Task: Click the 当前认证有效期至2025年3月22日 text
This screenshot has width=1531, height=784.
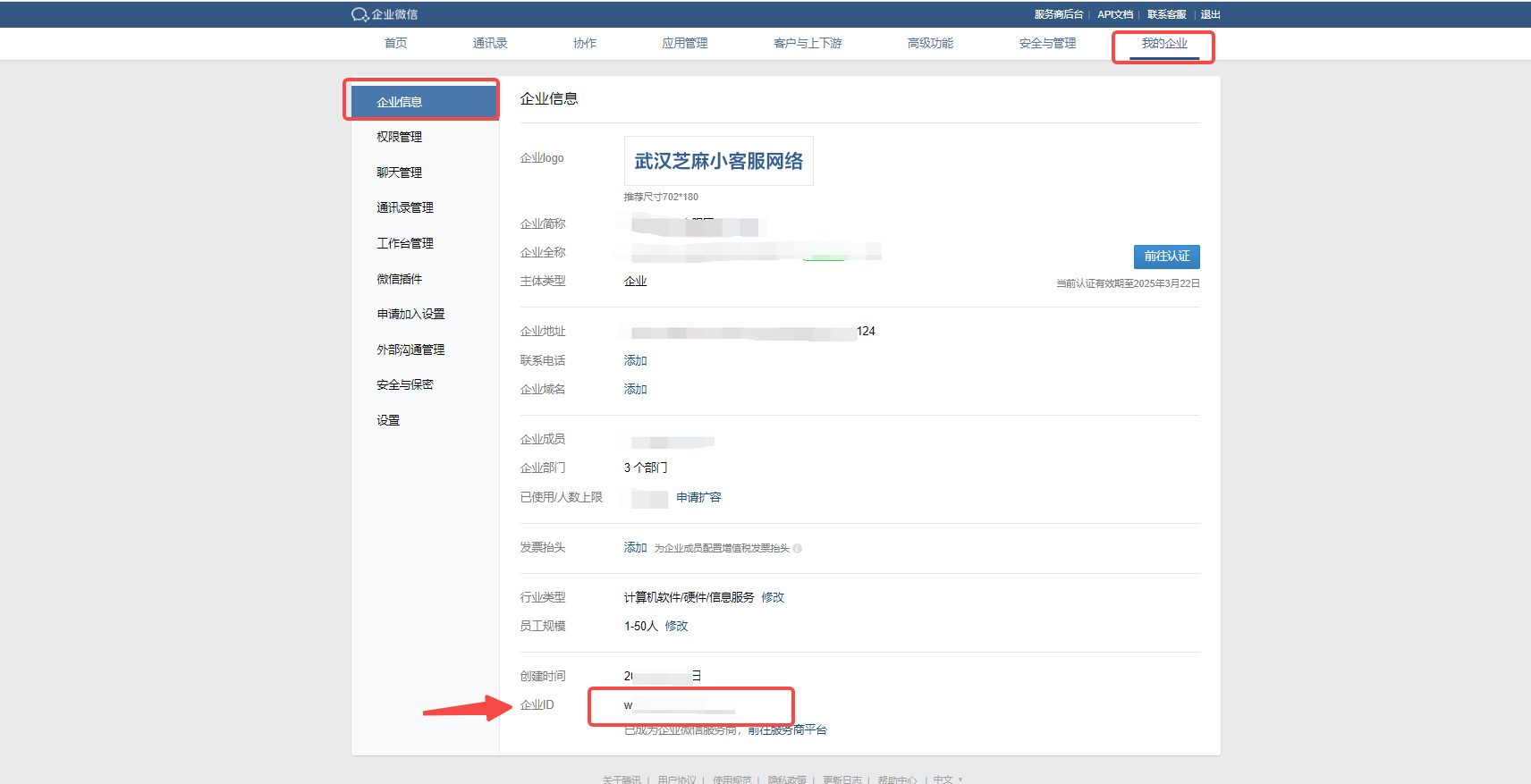Action: [1128, 283]
